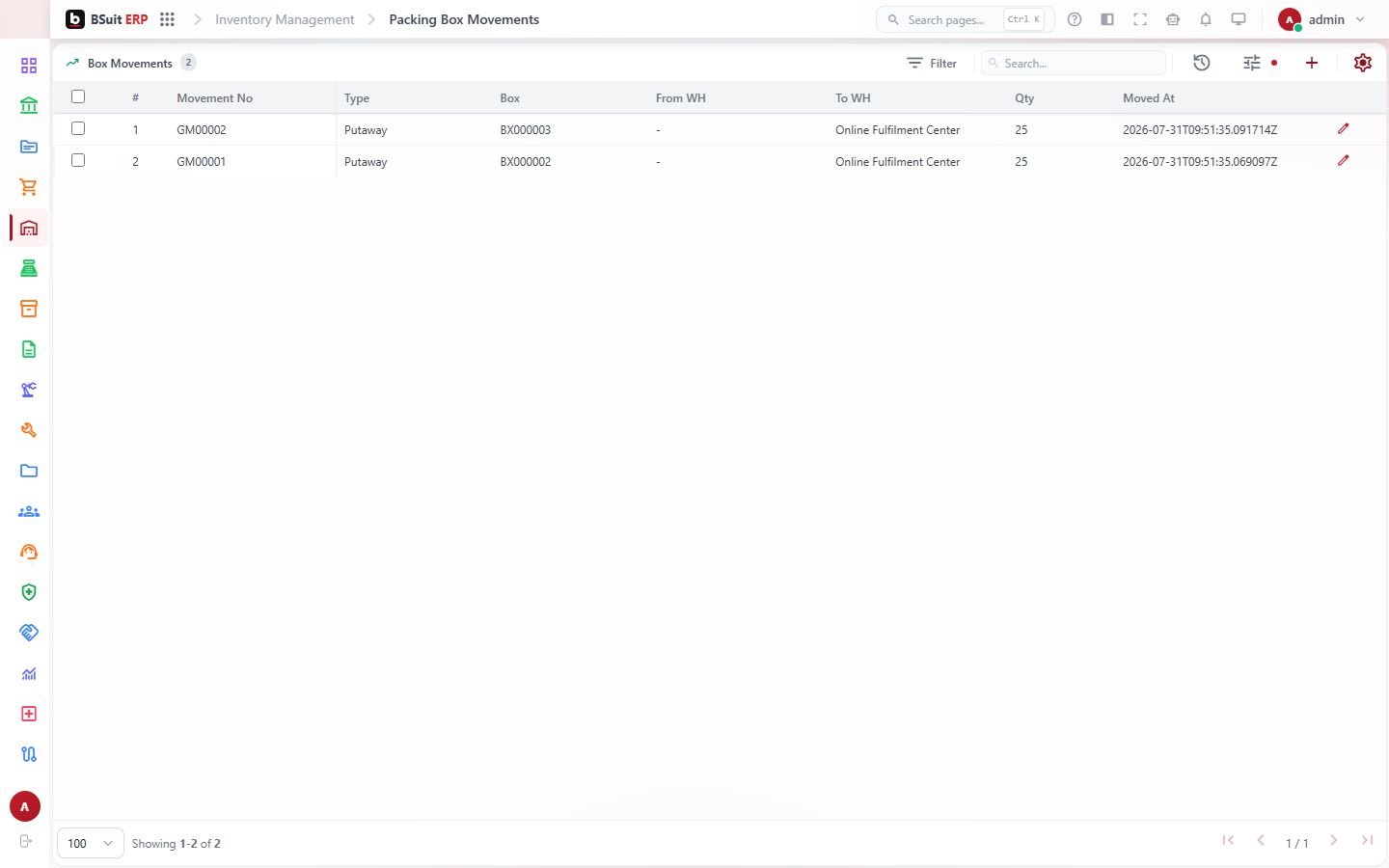Click box cell BX000003
1389x868 pixels.
pyautogui.click(x=526, y=129)
